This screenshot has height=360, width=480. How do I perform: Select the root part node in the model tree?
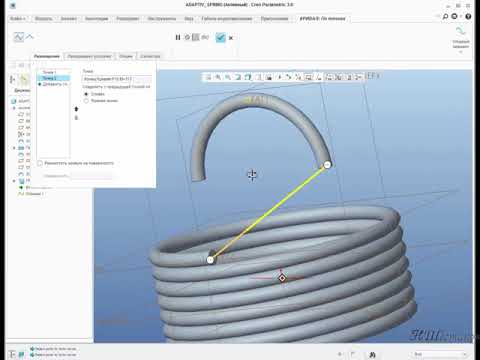pyautogui.click(x=20, y=101)
